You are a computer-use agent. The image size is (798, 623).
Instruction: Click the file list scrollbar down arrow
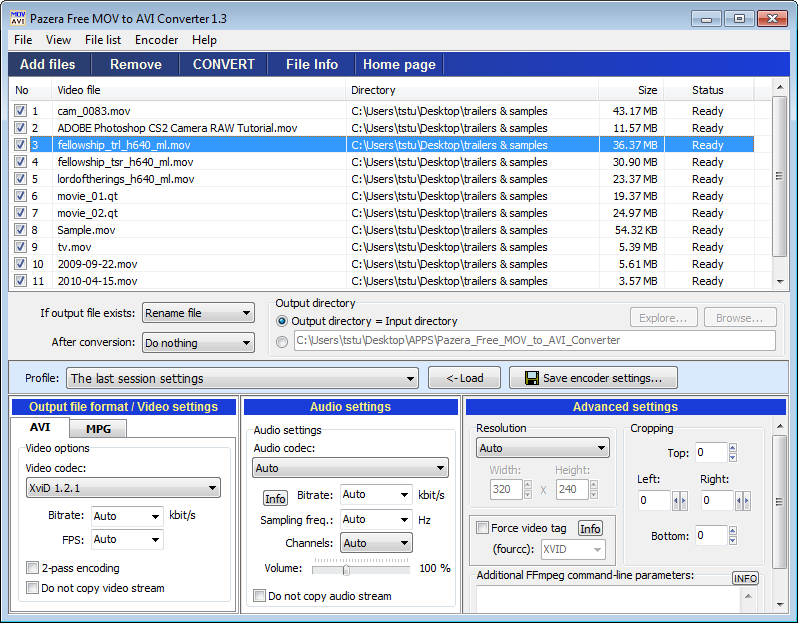pyautogui.click(x=780, y=281)
